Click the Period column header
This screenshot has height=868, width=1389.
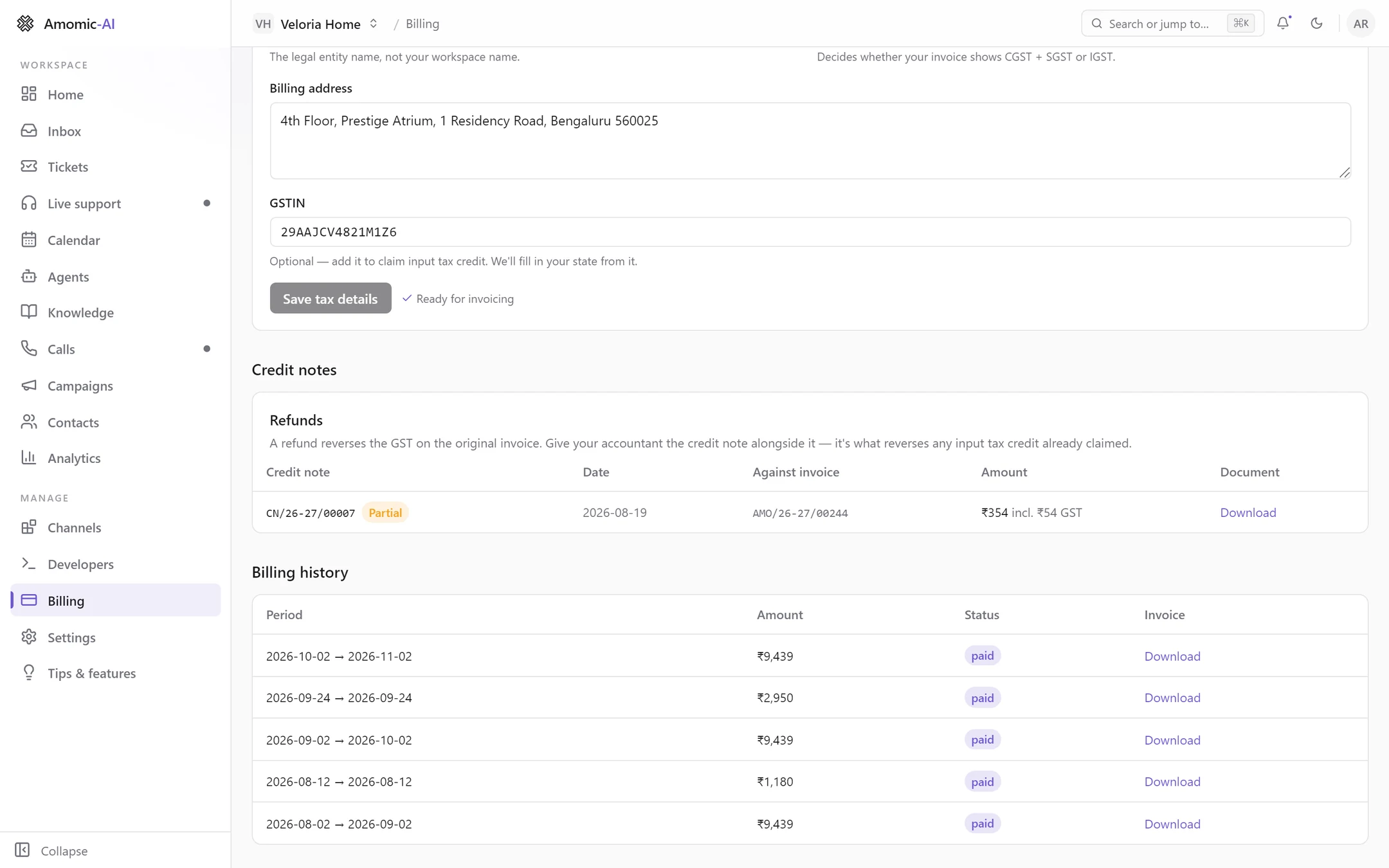click(284, 615)
